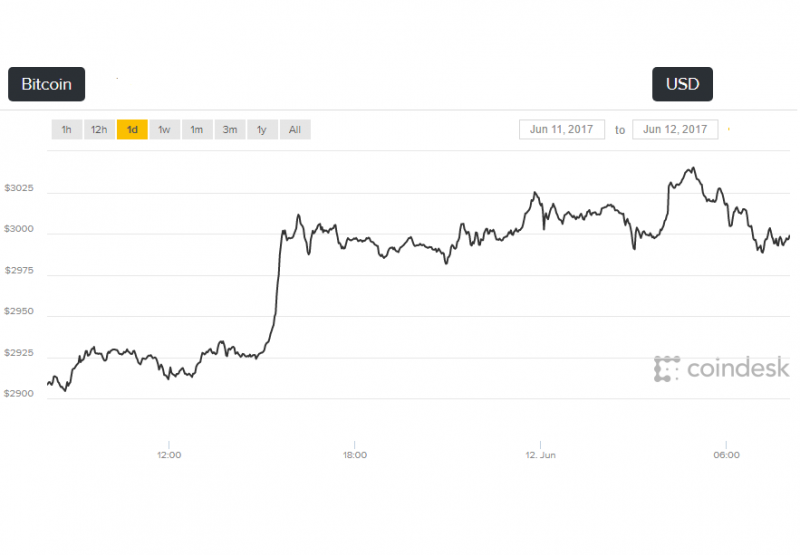Click the 18:00 time axis marker
This screenshot has height=555, width=800.
pyautogui.click(x=355, y=455)
